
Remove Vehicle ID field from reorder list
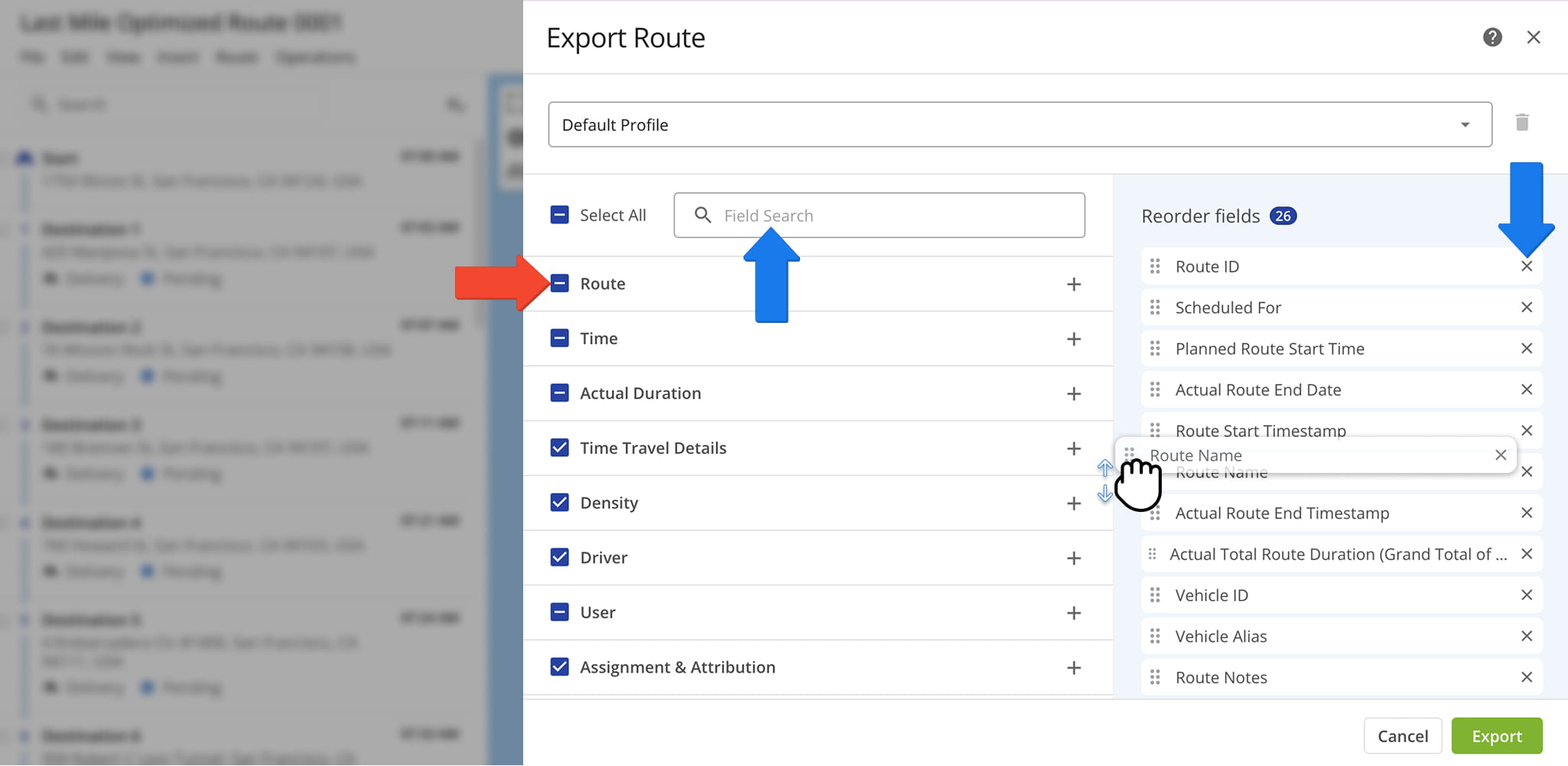click(x=1526, y=595)
